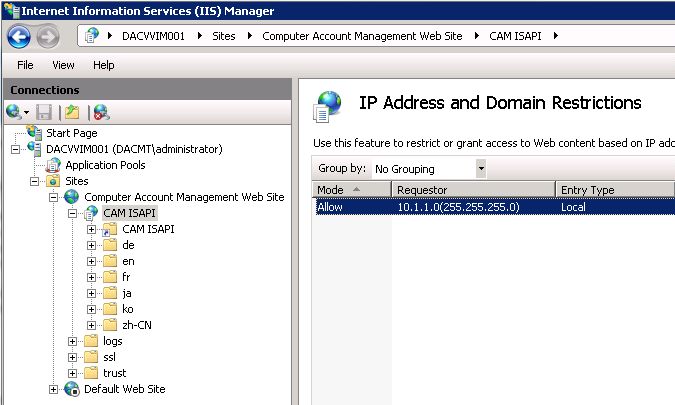Expand the ssl folder node
Screen dimensions: 675x405
point(72,357)
